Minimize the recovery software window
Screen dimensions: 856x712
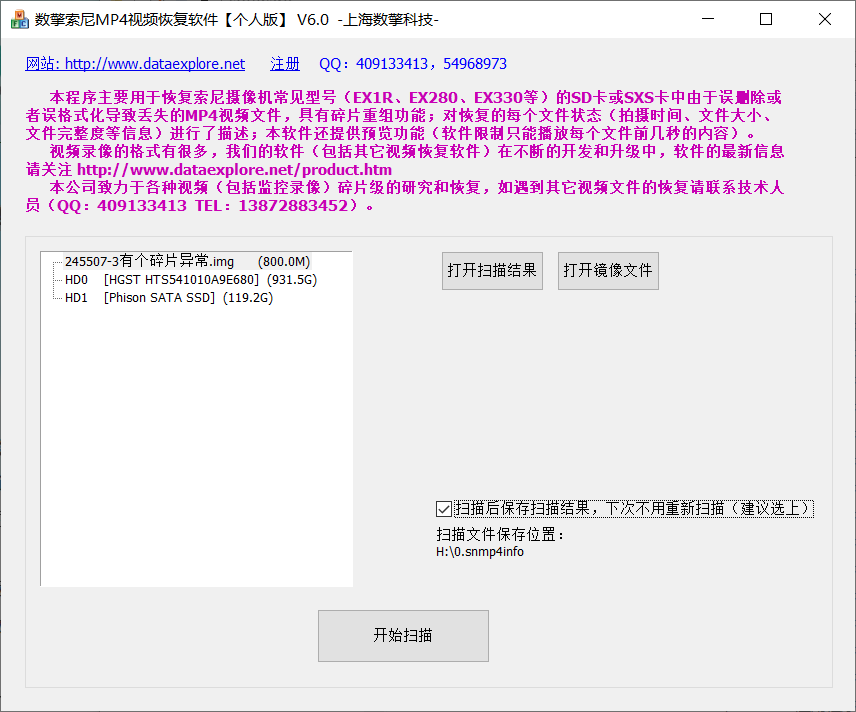click(x=708, y=19)
